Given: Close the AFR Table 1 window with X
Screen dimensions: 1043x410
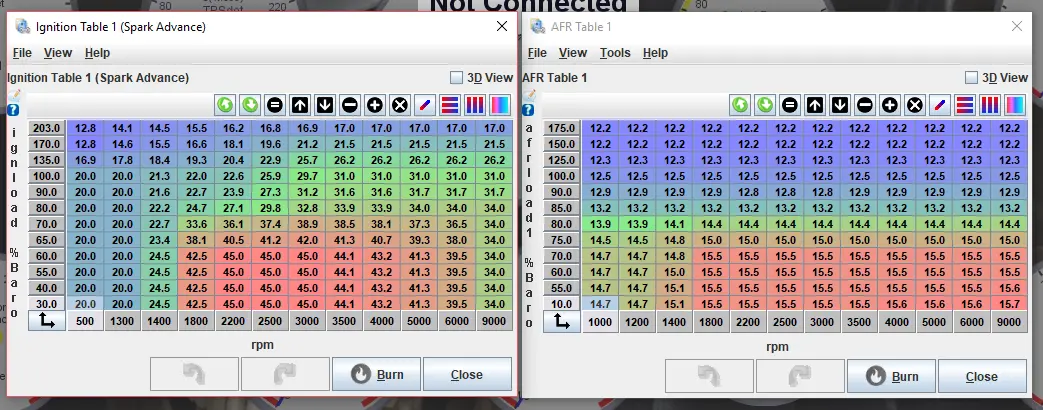Looking at the screenshot, I should tap(1017, 27).
